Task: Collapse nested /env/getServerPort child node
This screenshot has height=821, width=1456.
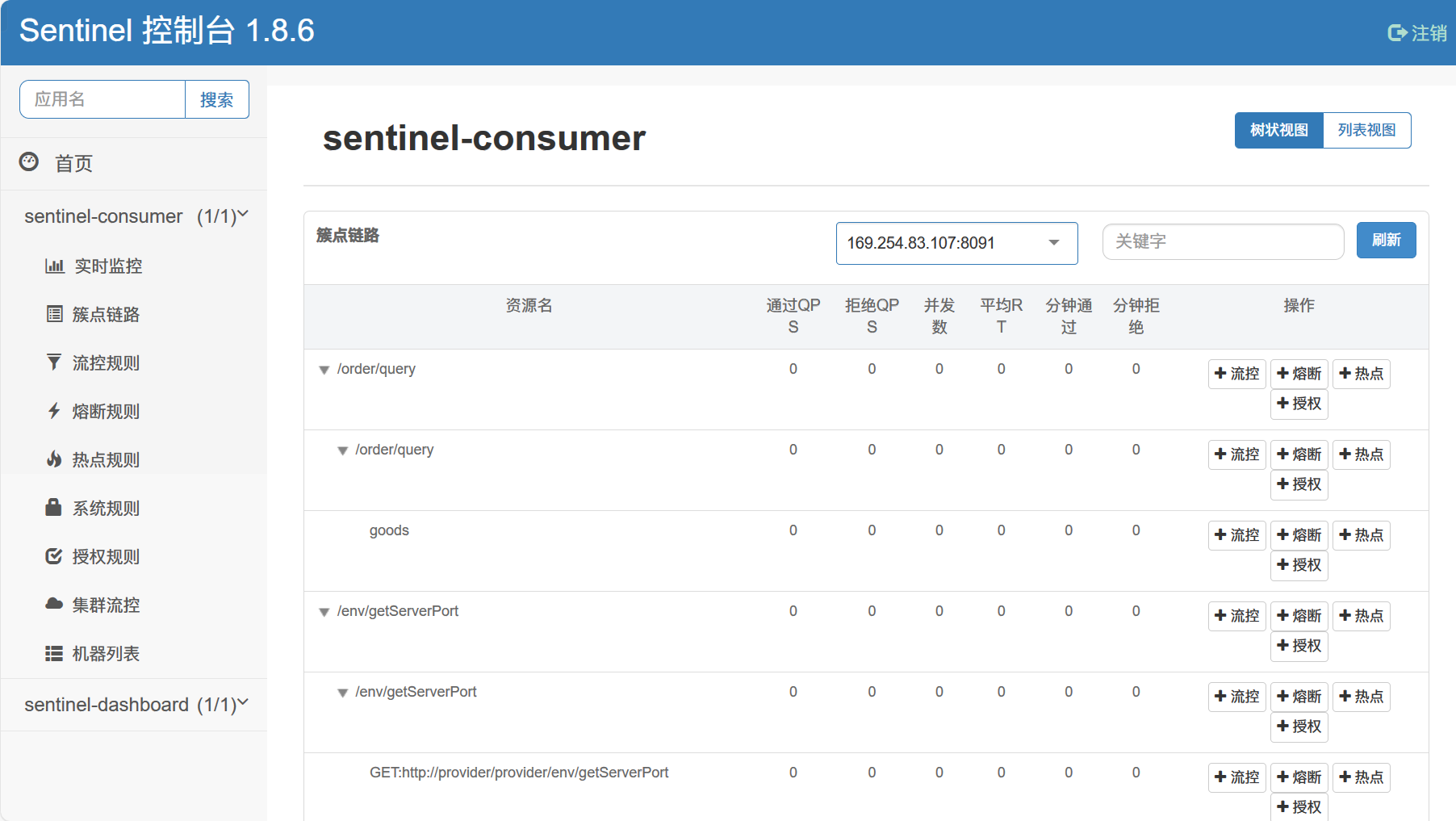Action: point(342,693)
